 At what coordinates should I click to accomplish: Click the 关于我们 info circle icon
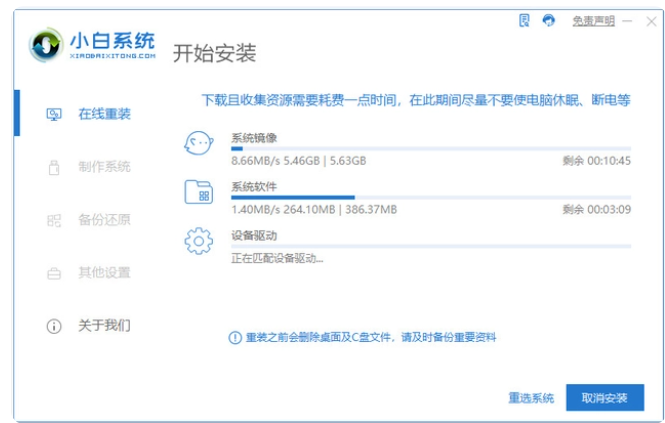pos(54,326)
